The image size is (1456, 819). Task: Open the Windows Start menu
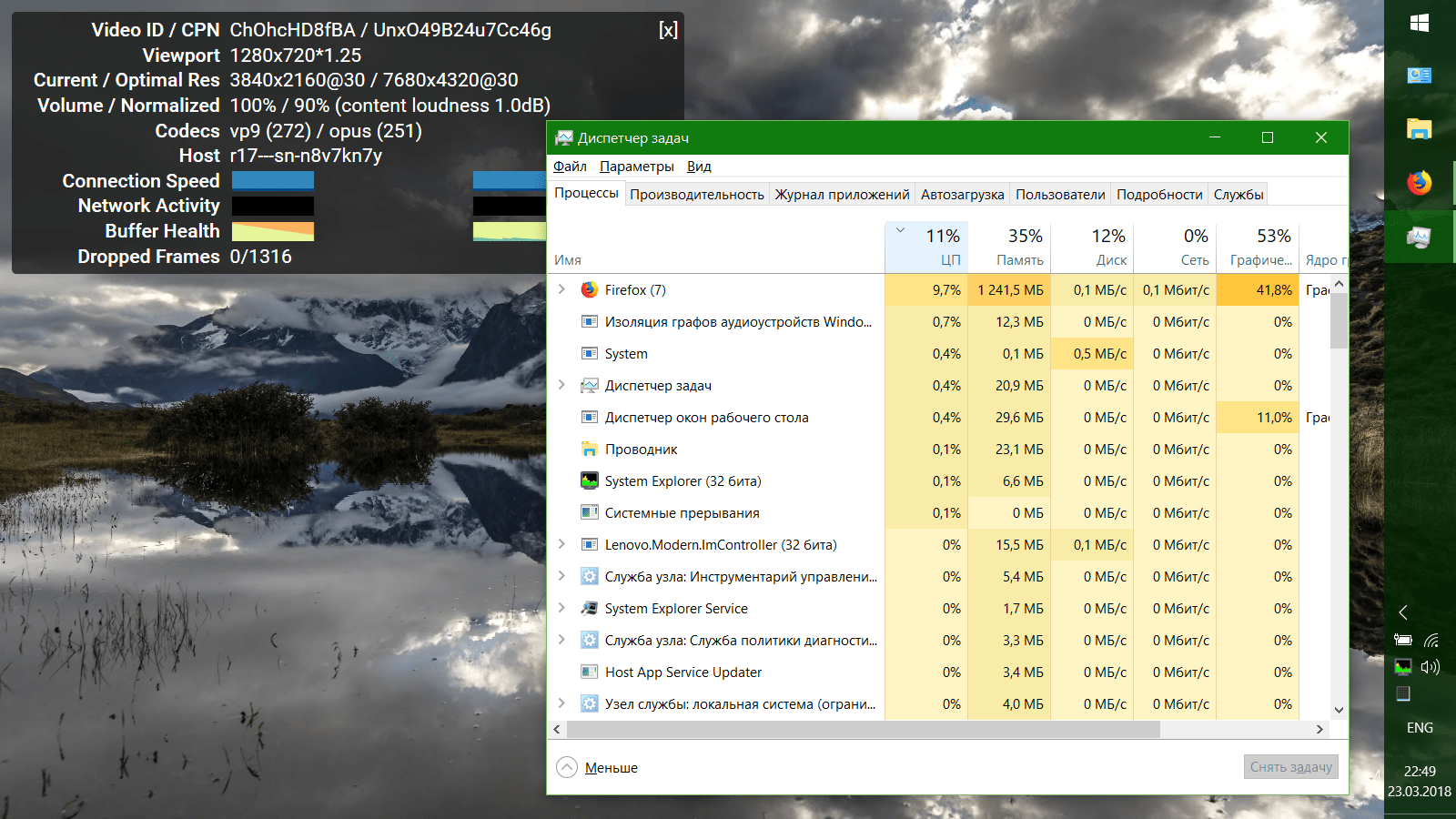1419,24
